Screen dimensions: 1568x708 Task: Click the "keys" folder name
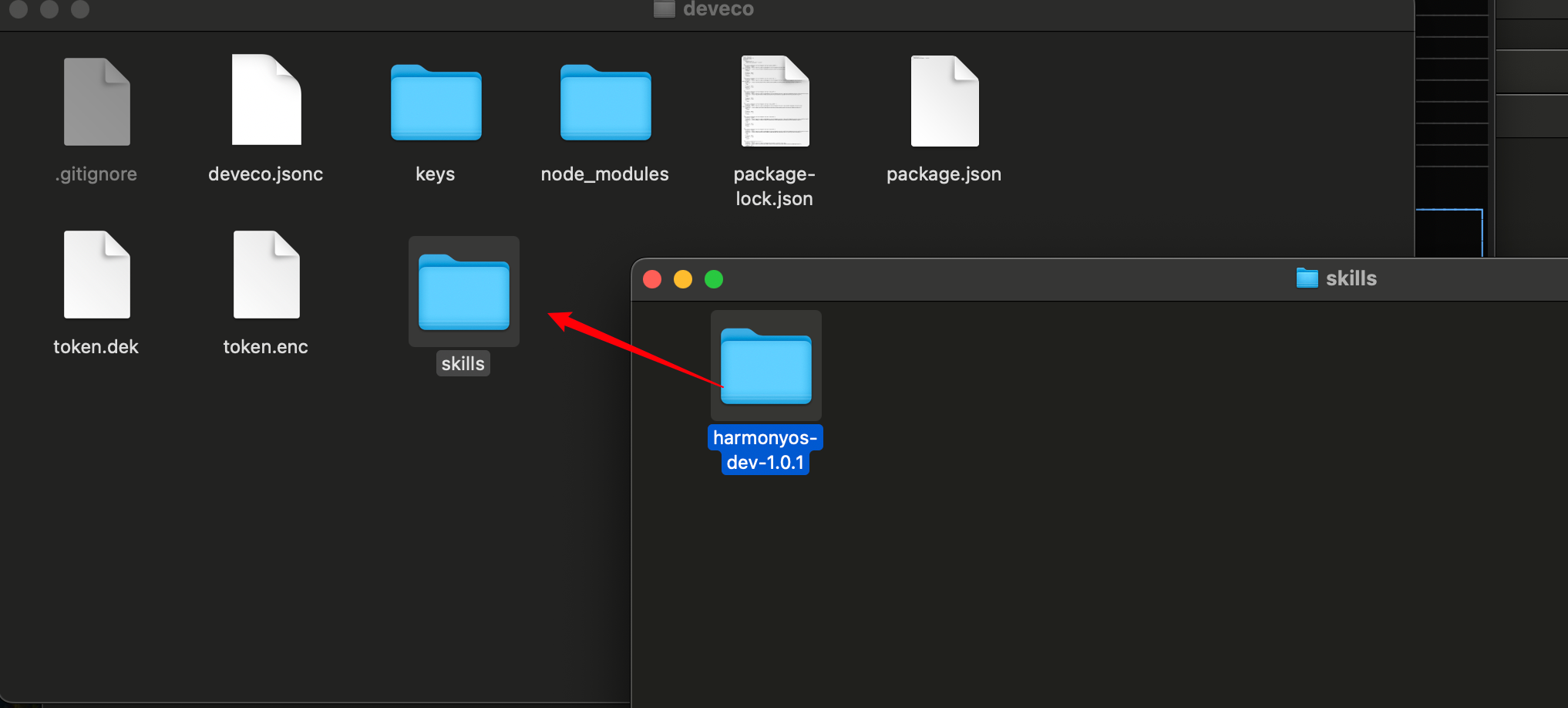[436, 174]
